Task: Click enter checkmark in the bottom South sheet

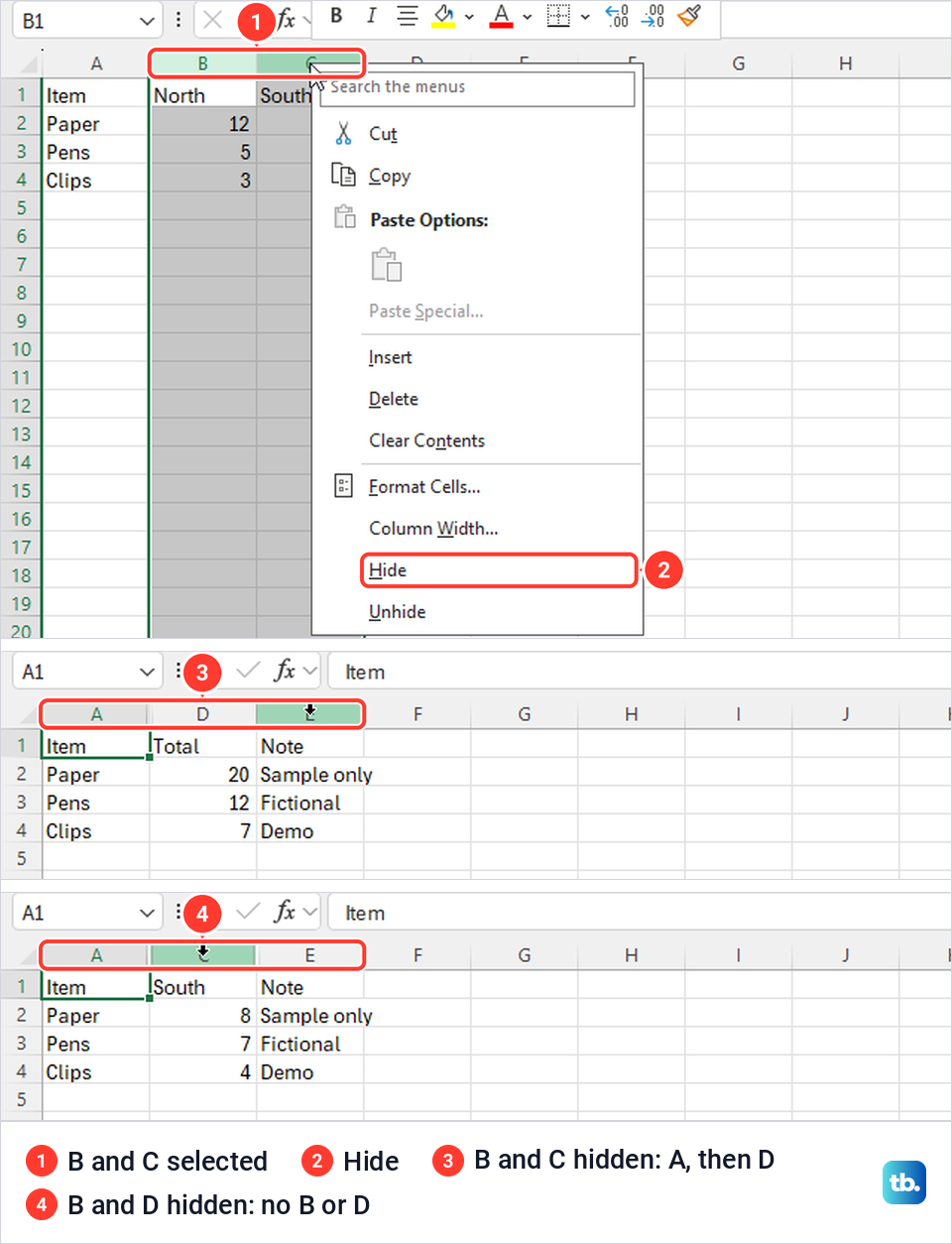Action: 248,913
